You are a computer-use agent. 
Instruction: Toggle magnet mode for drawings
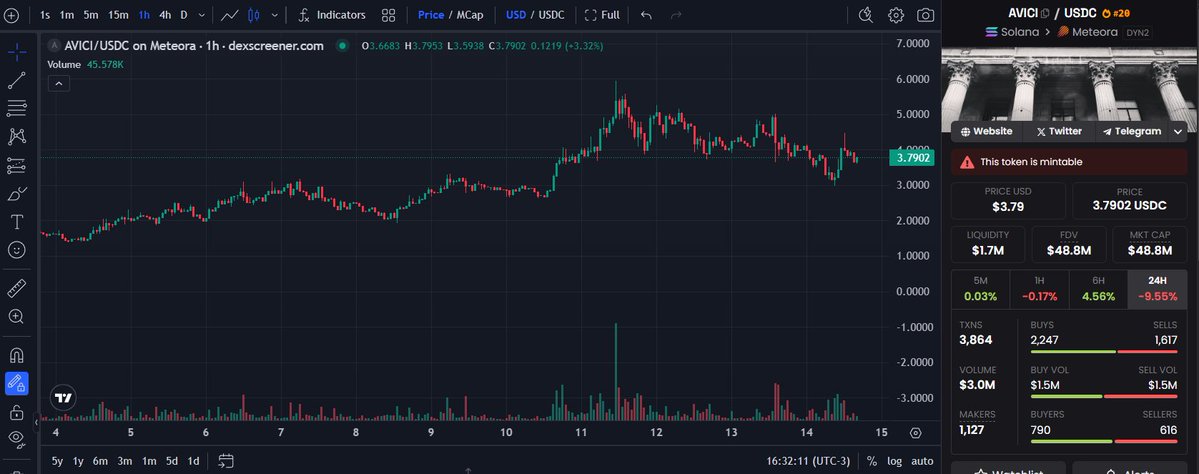[17, 355]
